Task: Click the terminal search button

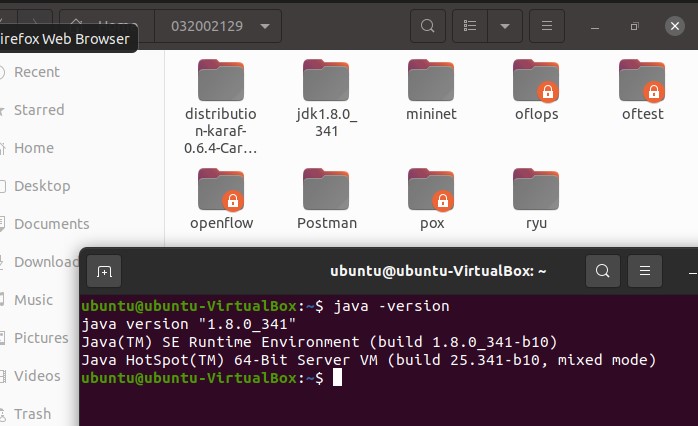Action: [603, 271]
